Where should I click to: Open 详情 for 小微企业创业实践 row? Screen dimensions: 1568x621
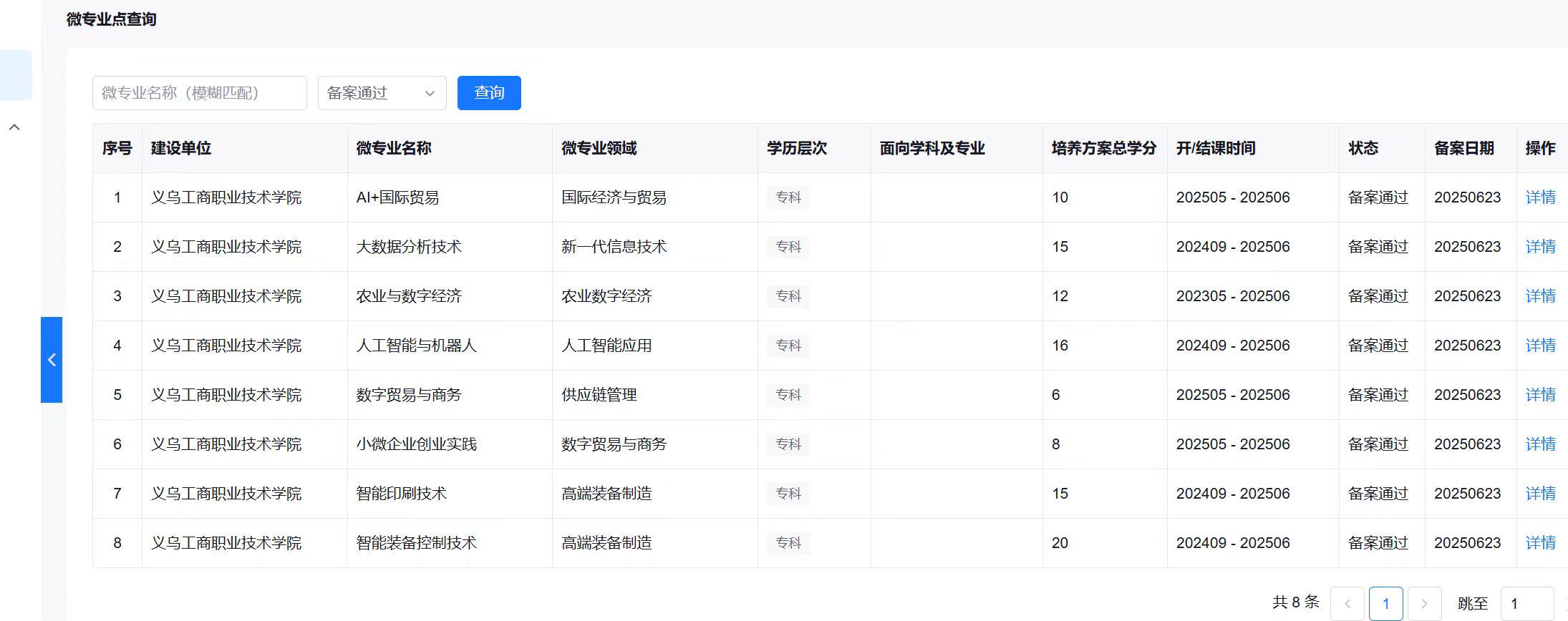[x=1540, y=444]
